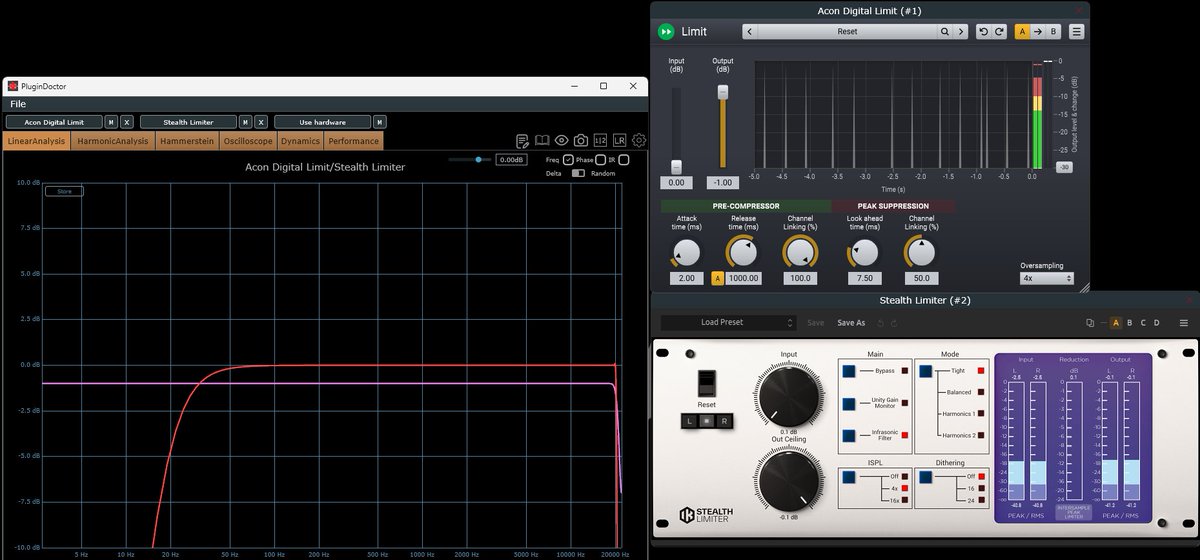Viewport: 1200px width, 560px height.
Task: Click Save As in Stealth Limiter
Action: click(x=851, y=323)
